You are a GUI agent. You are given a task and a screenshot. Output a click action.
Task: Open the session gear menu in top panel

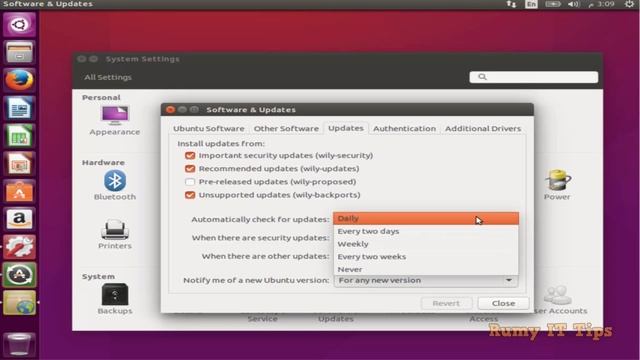(x=630, y=4)
